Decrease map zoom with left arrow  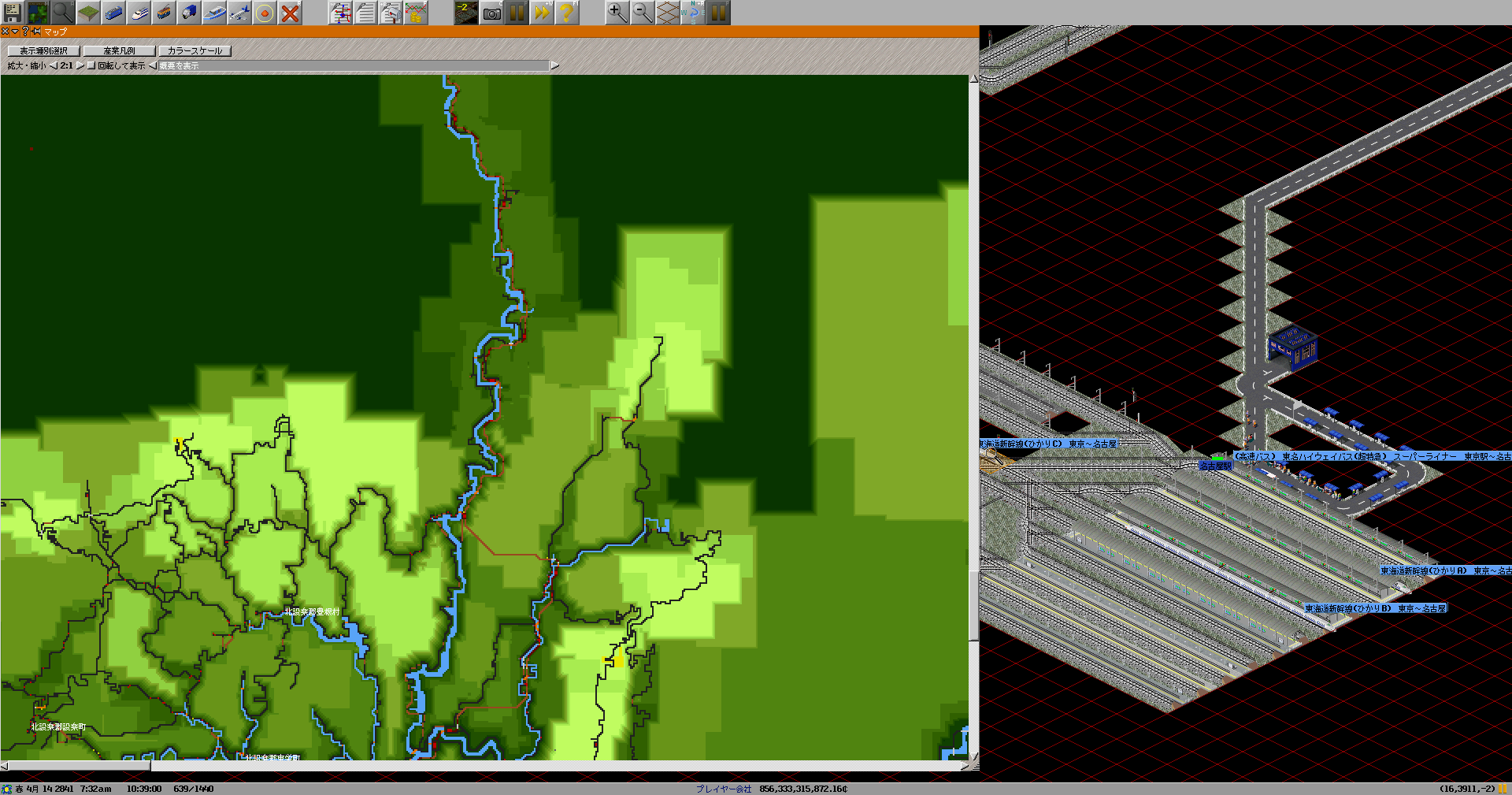tap(54, 65)
